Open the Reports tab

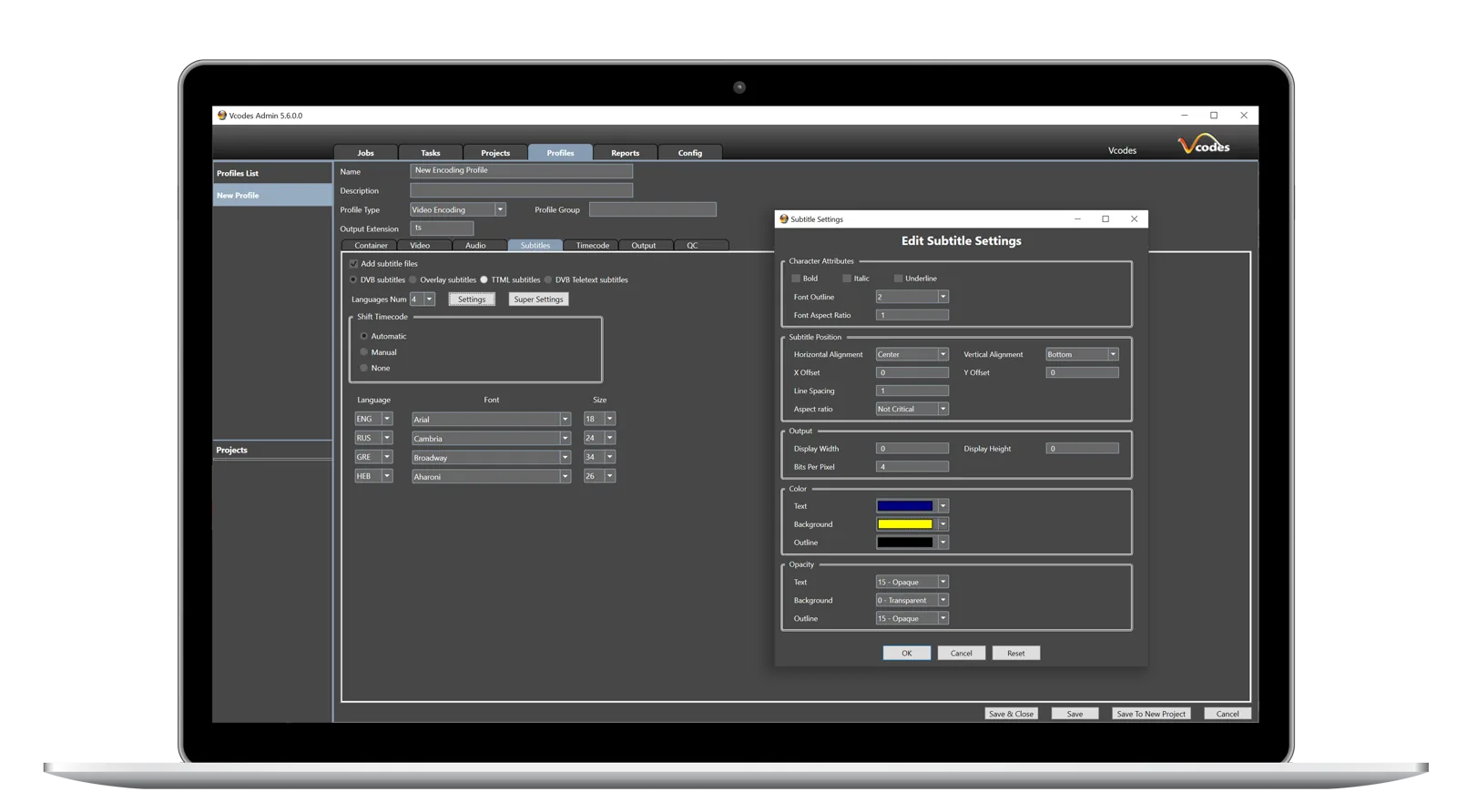click(626, 153)
